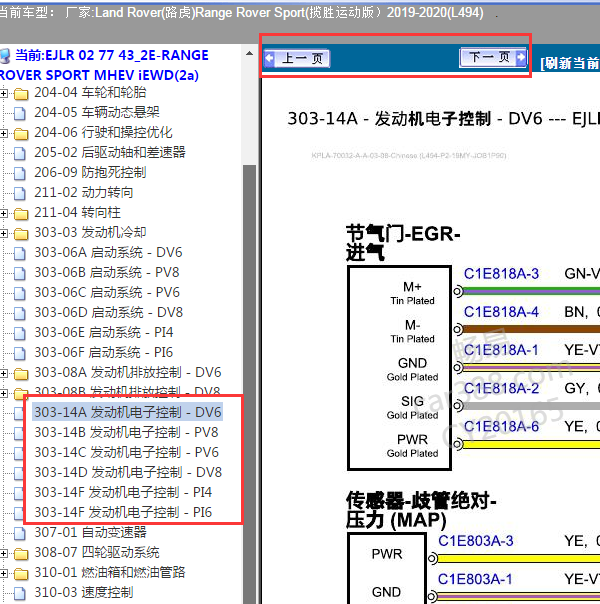
Task: Expand the 308-07 四轮驱动系统 folder
Action: pos(3,553)
